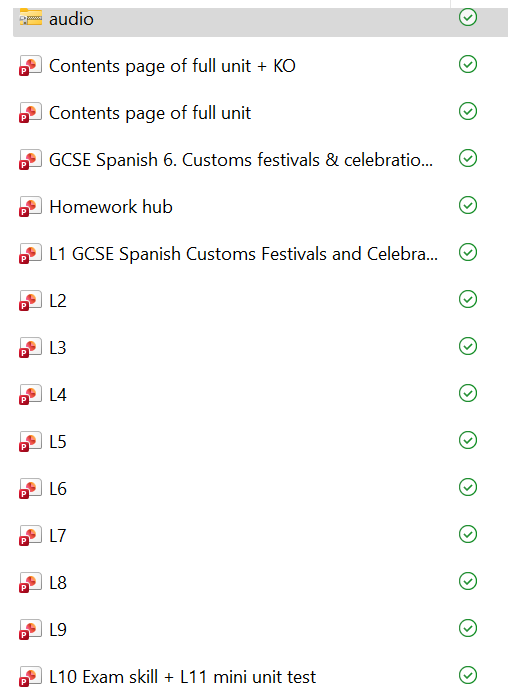This screenshot has height=691, width=508.
Task: Click the PowerPoint icon next to L2
Action: pyautogui.click(x=30, y=301)
